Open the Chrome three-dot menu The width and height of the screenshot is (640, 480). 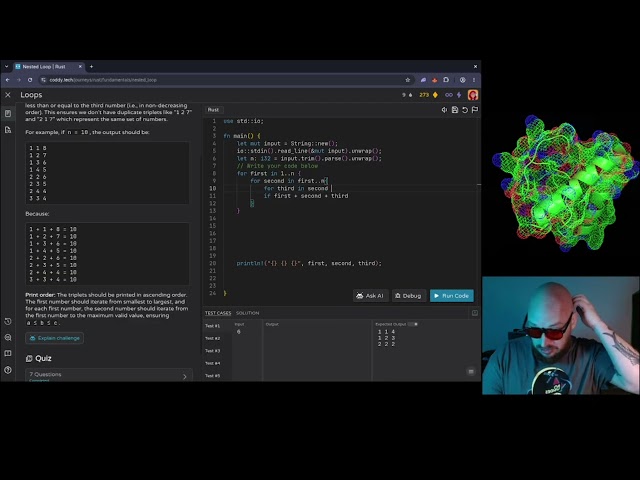(x=474, y=80)
